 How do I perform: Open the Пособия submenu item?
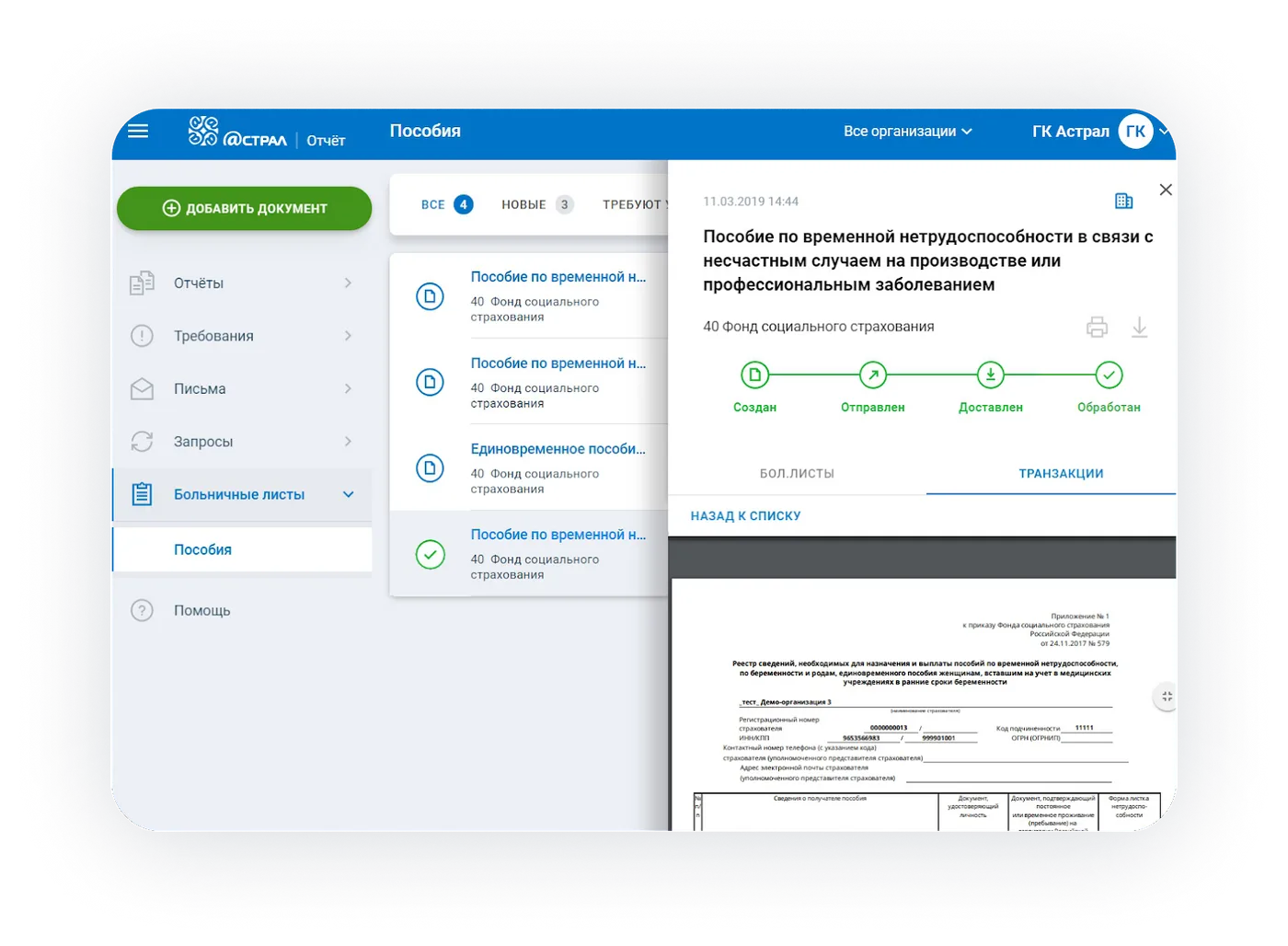tap(242, 549)
